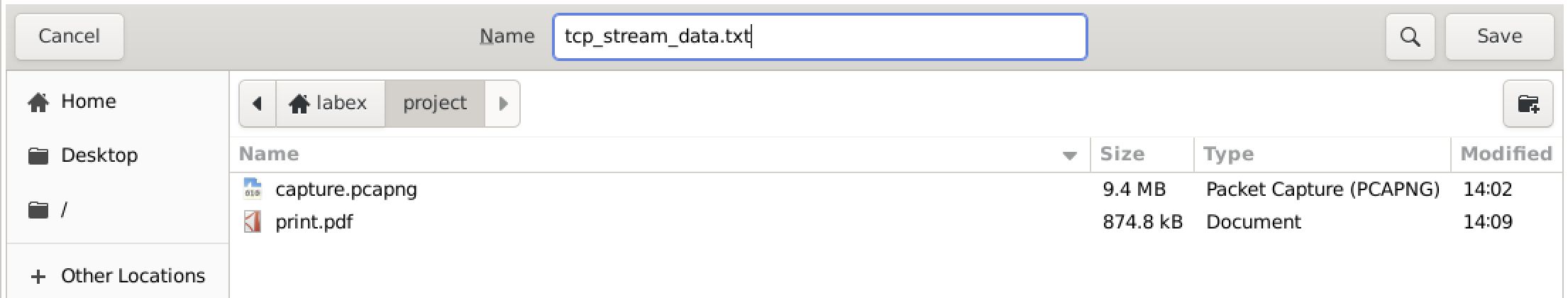
Task: Click the root folder icon in sidebar
Action: 38,210
